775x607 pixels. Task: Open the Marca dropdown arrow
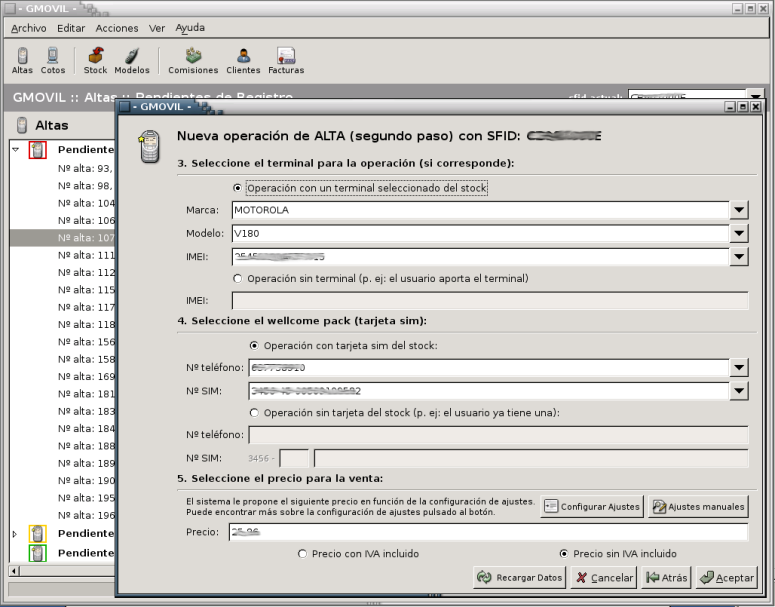(739, 210)
